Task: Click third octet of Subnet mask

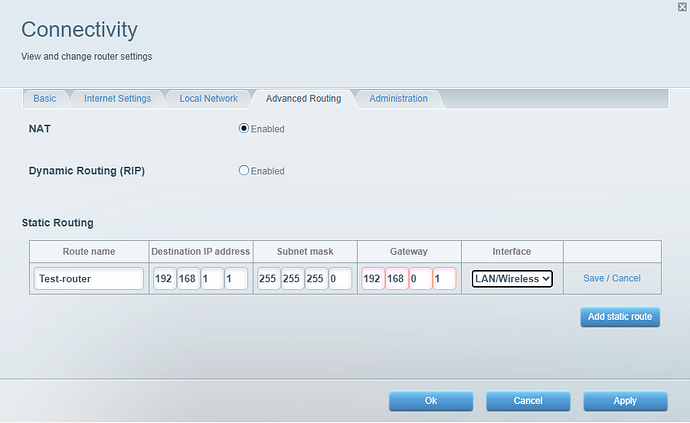Action: pos(316,279)
